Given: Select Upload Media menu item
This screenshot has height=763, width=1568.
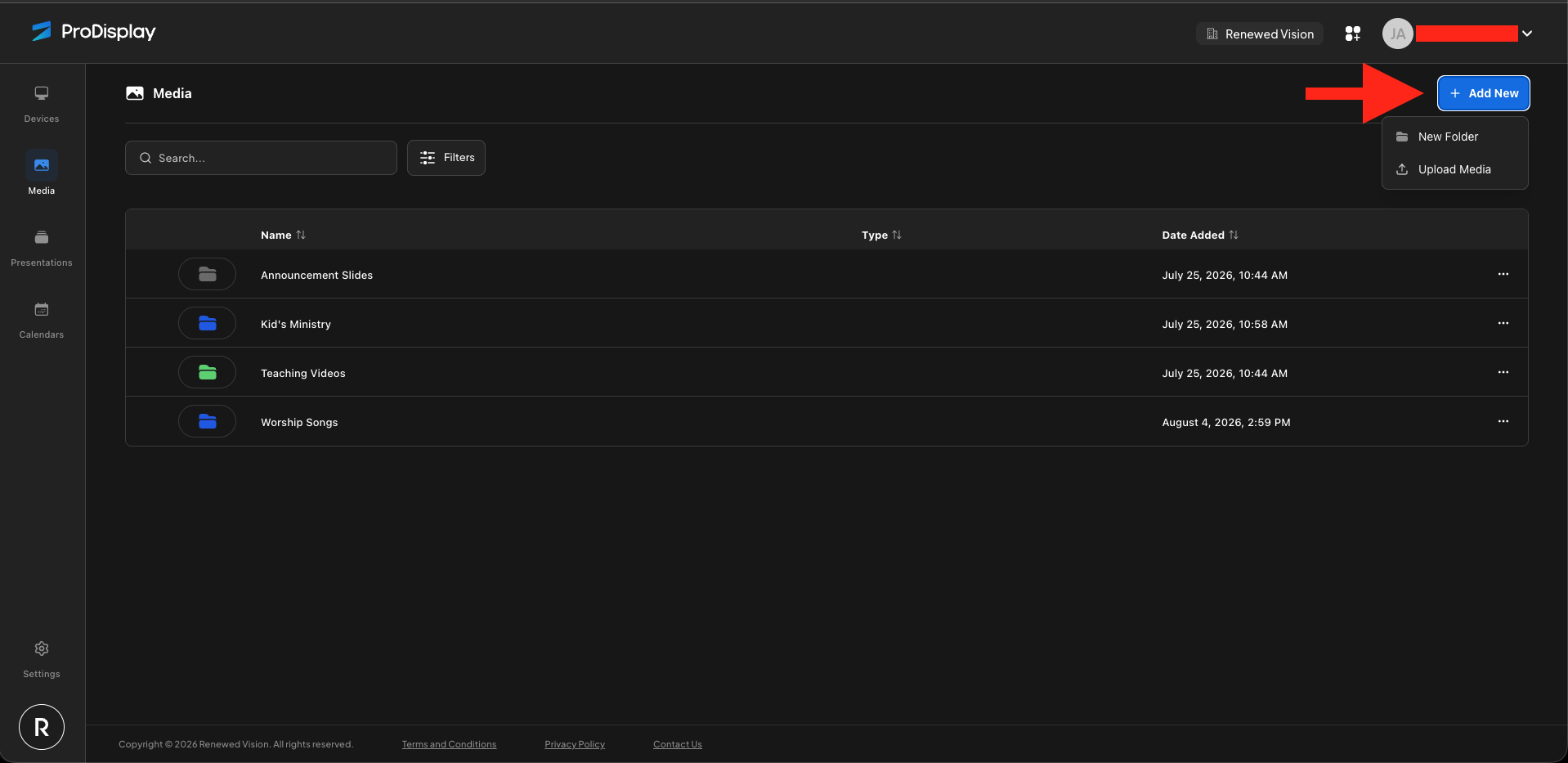Looking at the screenshot, I should [x=1454, y=169].
